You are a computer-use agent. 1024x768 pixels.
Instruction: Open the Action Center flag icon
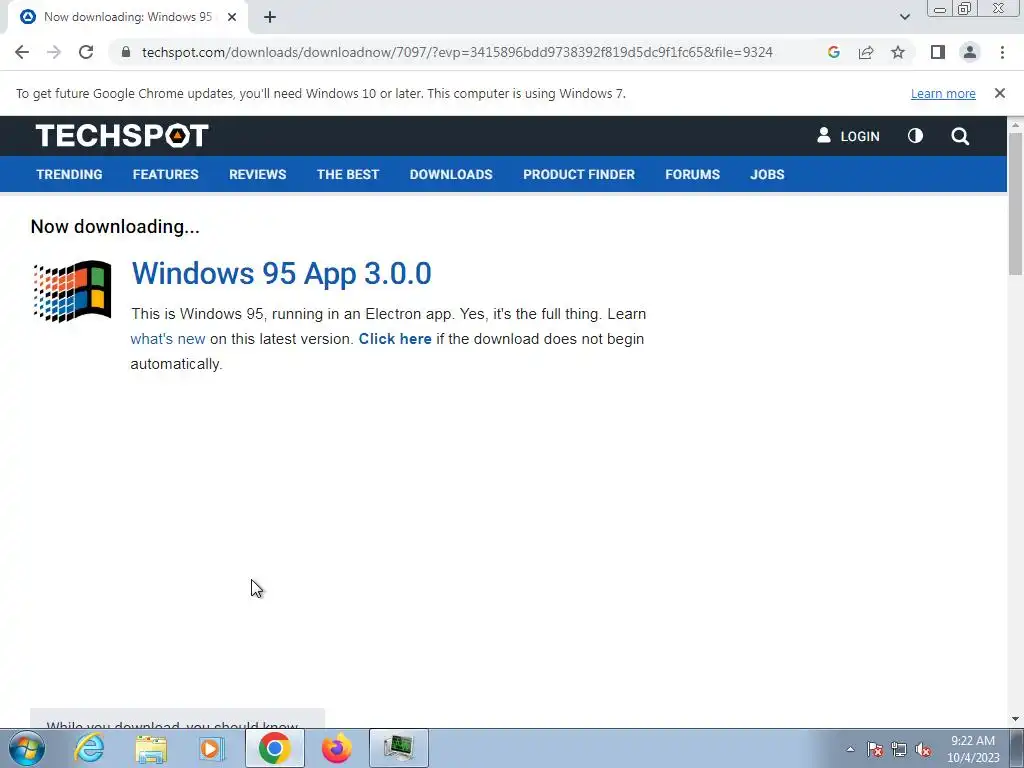pos(875,749)
